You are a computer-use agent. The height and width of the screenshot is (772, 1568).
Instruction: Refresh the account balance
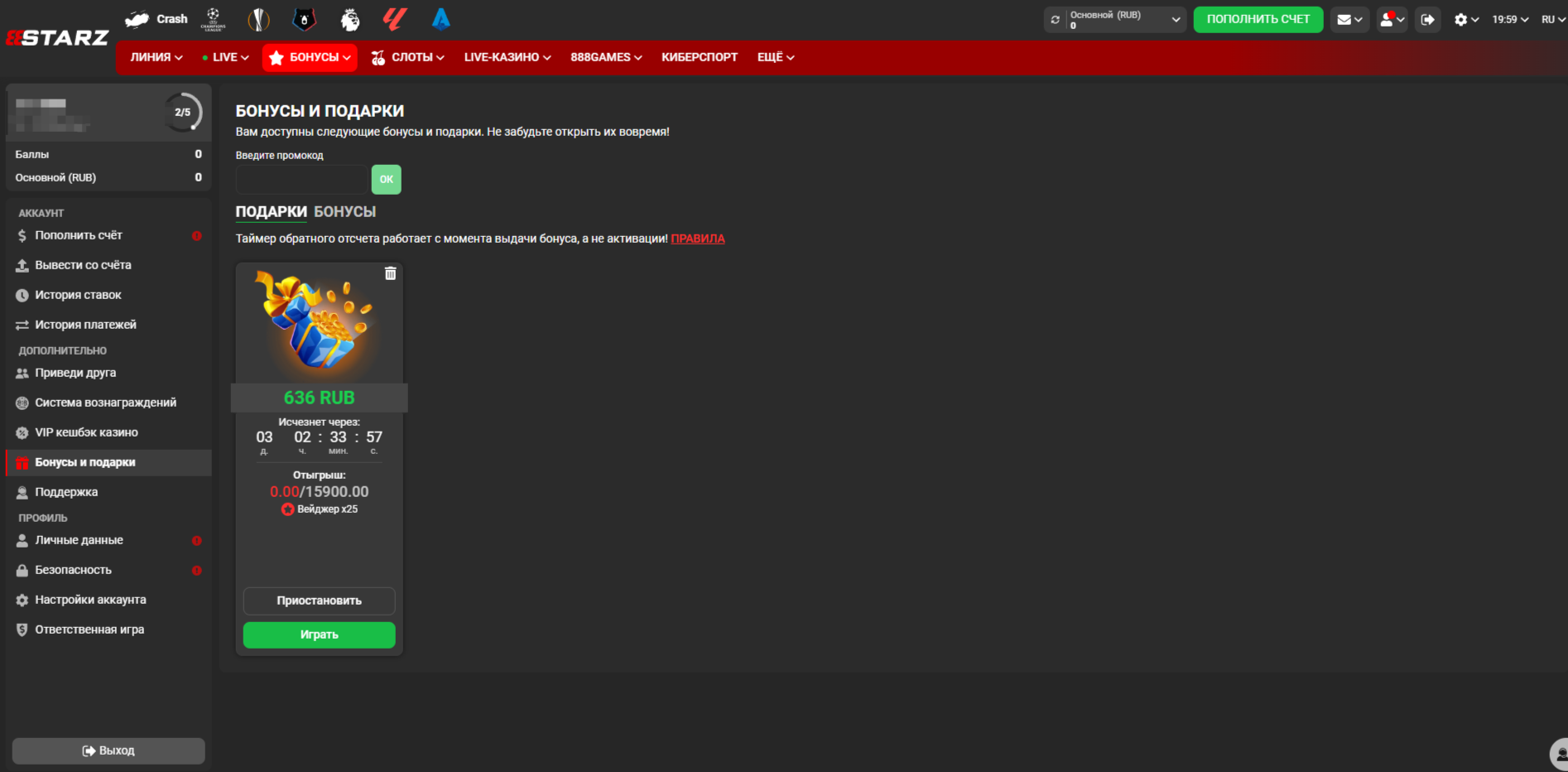pos(1056,20)
